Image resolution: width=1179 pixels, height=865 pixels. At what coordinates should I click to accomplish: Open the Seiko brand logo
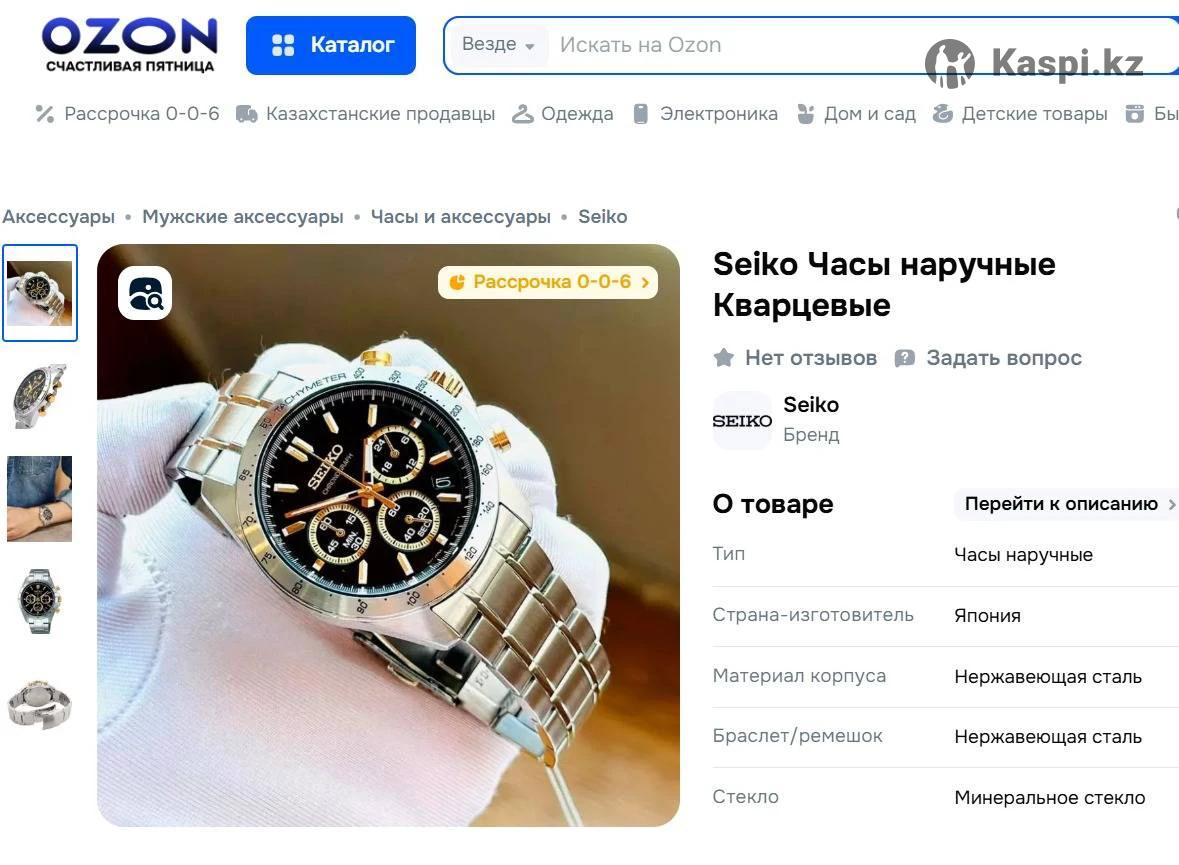pyautogui.click(x=742, y=420)
